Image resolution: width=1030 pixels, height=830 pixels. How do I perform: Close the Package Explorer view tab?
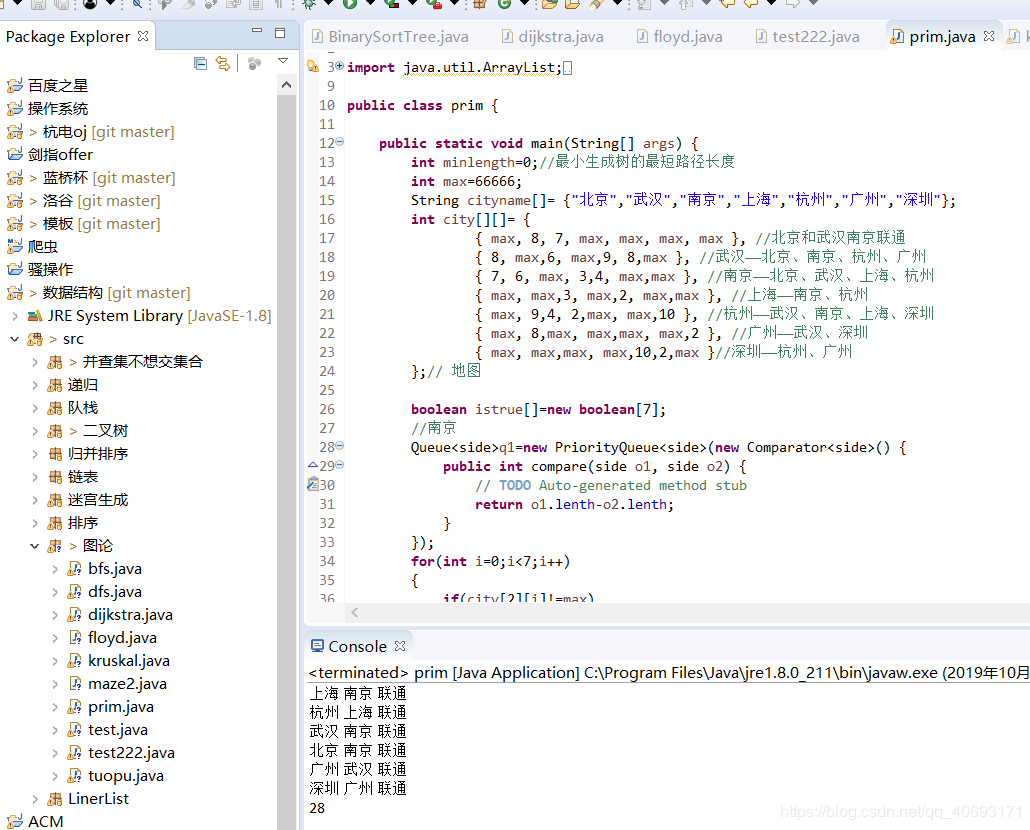[x=143, y=36]
